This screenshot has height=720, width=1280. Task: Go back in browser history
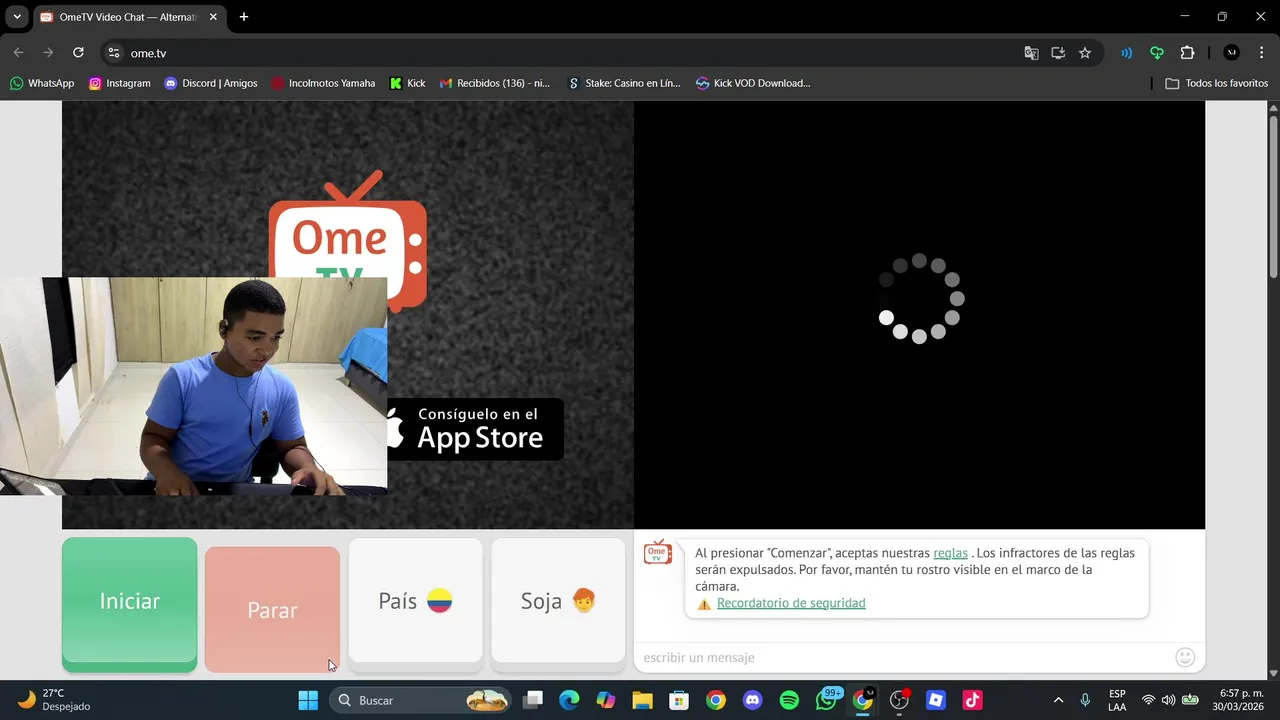pyautogui.click(x=18, y=53)
